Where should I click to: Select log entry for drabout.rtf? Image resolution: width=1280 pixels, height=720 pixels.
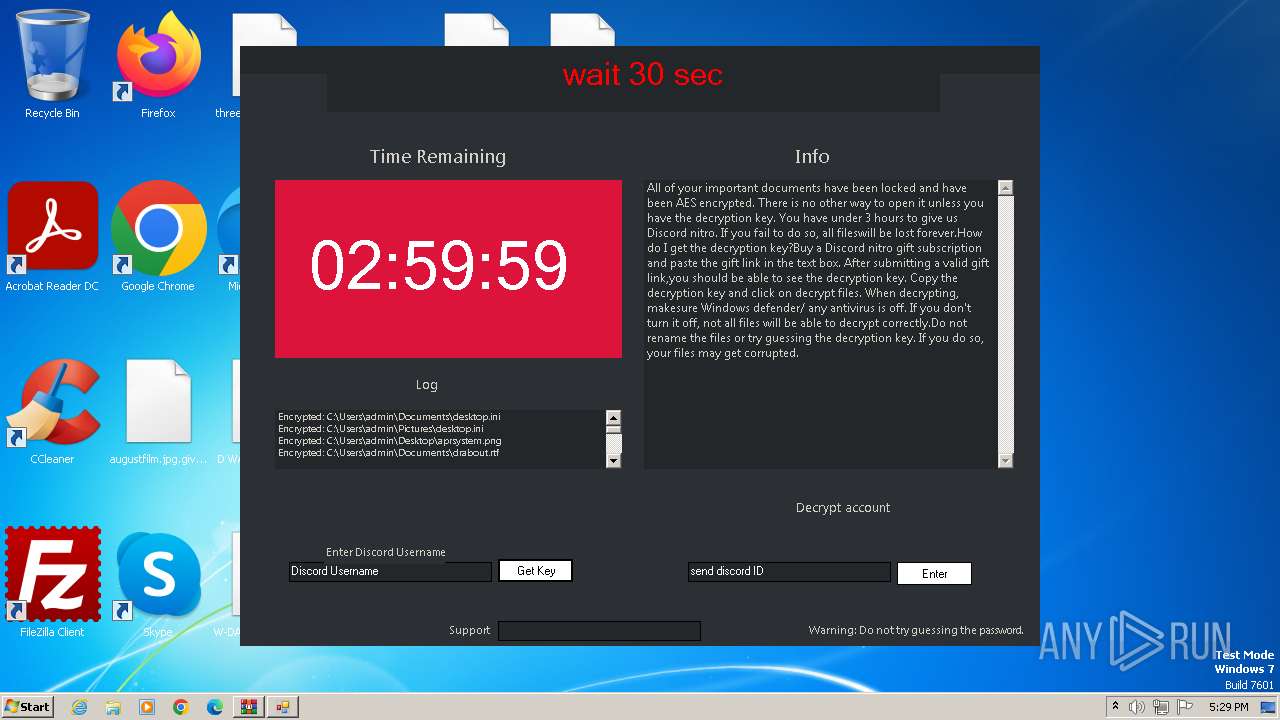coord(389,453)
